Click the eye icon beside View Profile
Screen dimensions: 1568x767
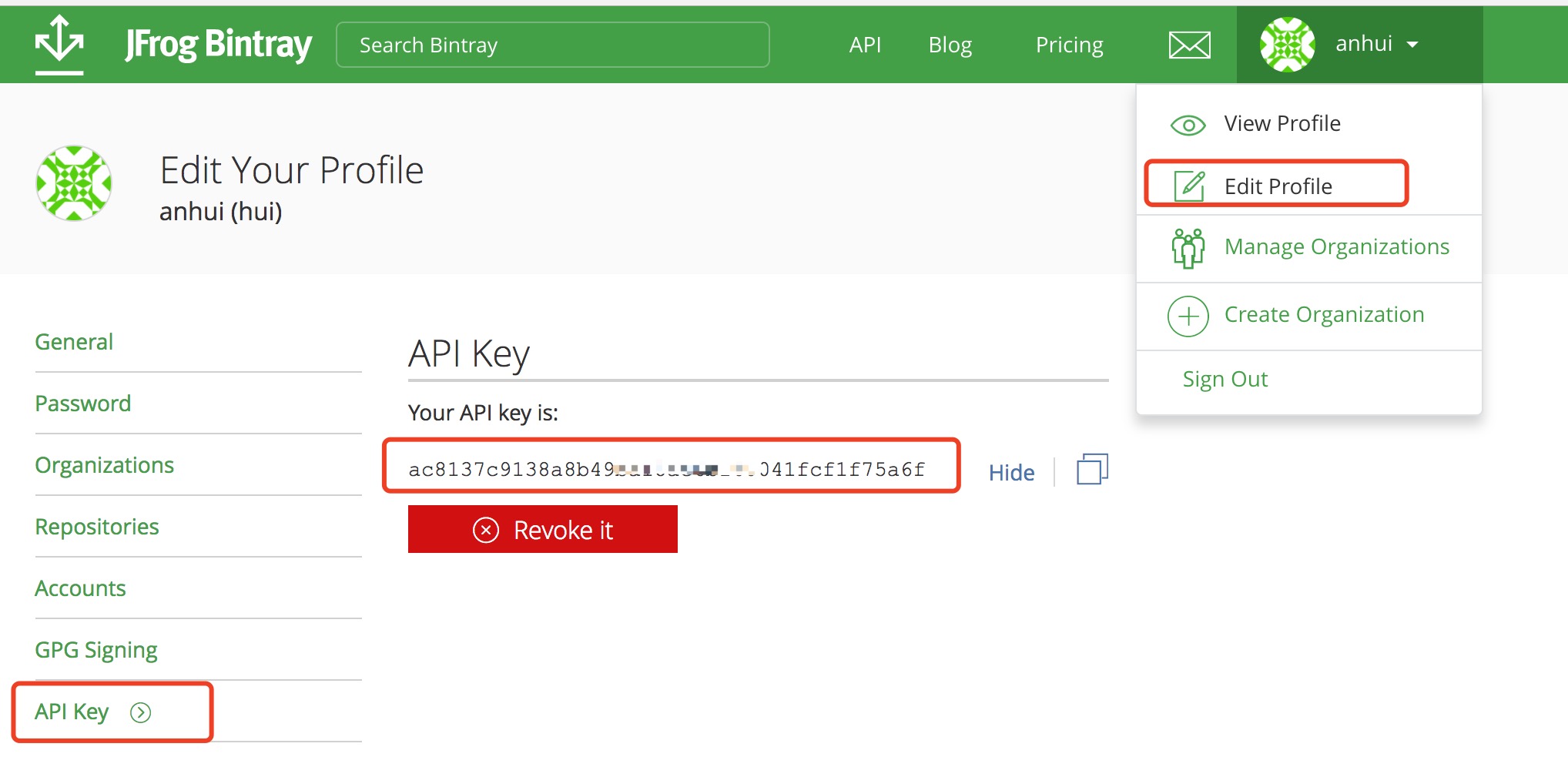click(1188, 125)
